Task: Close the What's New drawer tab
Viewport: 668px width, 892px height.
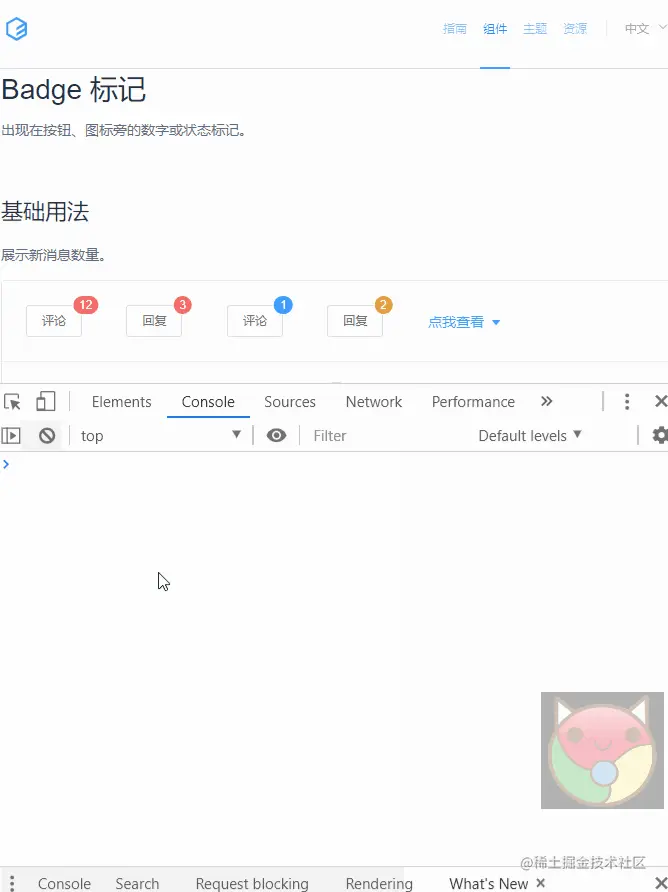Action: pos(541,883)
